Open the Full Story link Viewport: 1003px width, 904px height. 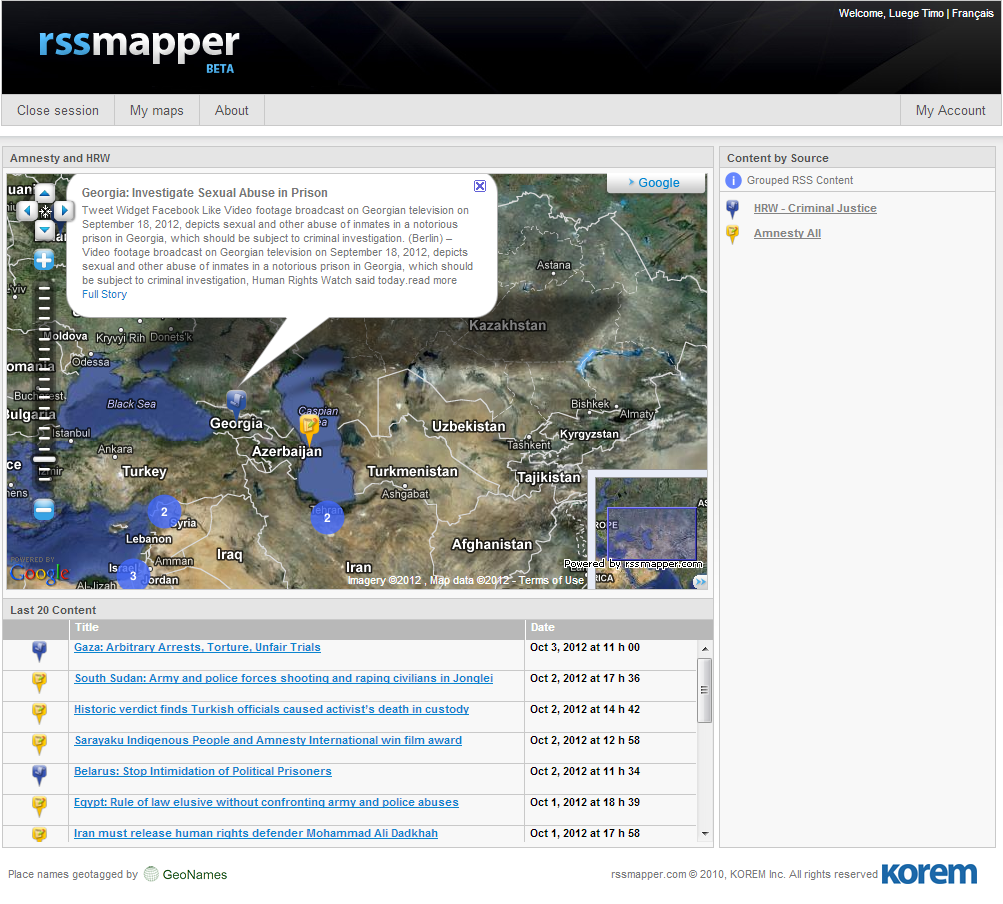[x=104, y=294]
